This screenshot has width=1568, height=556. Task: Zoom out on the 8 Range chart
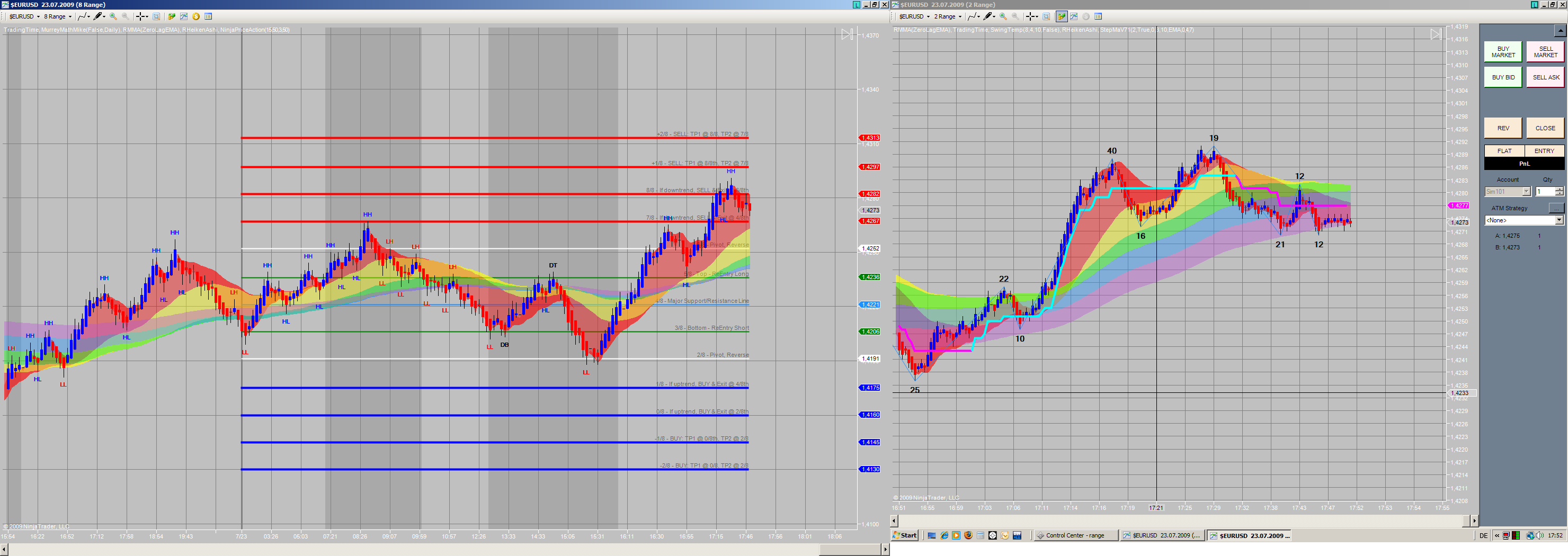coord(126,16)
